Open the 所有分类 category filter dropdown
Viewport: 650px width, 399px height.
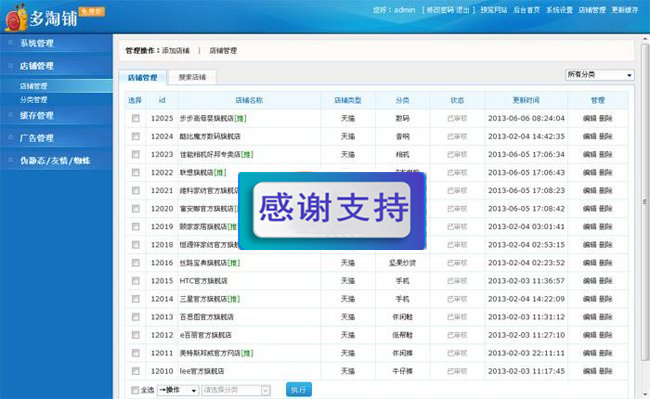pyautogui.click(x=599, y=75)
